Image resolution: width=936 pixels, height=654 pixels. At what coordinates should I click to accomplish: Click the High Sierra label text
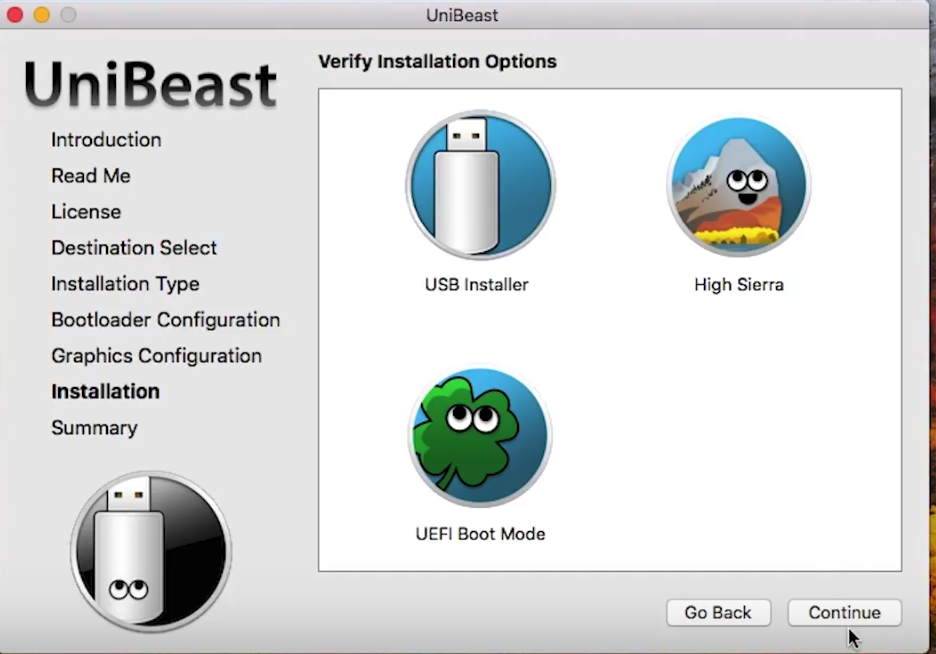(738, 285)
